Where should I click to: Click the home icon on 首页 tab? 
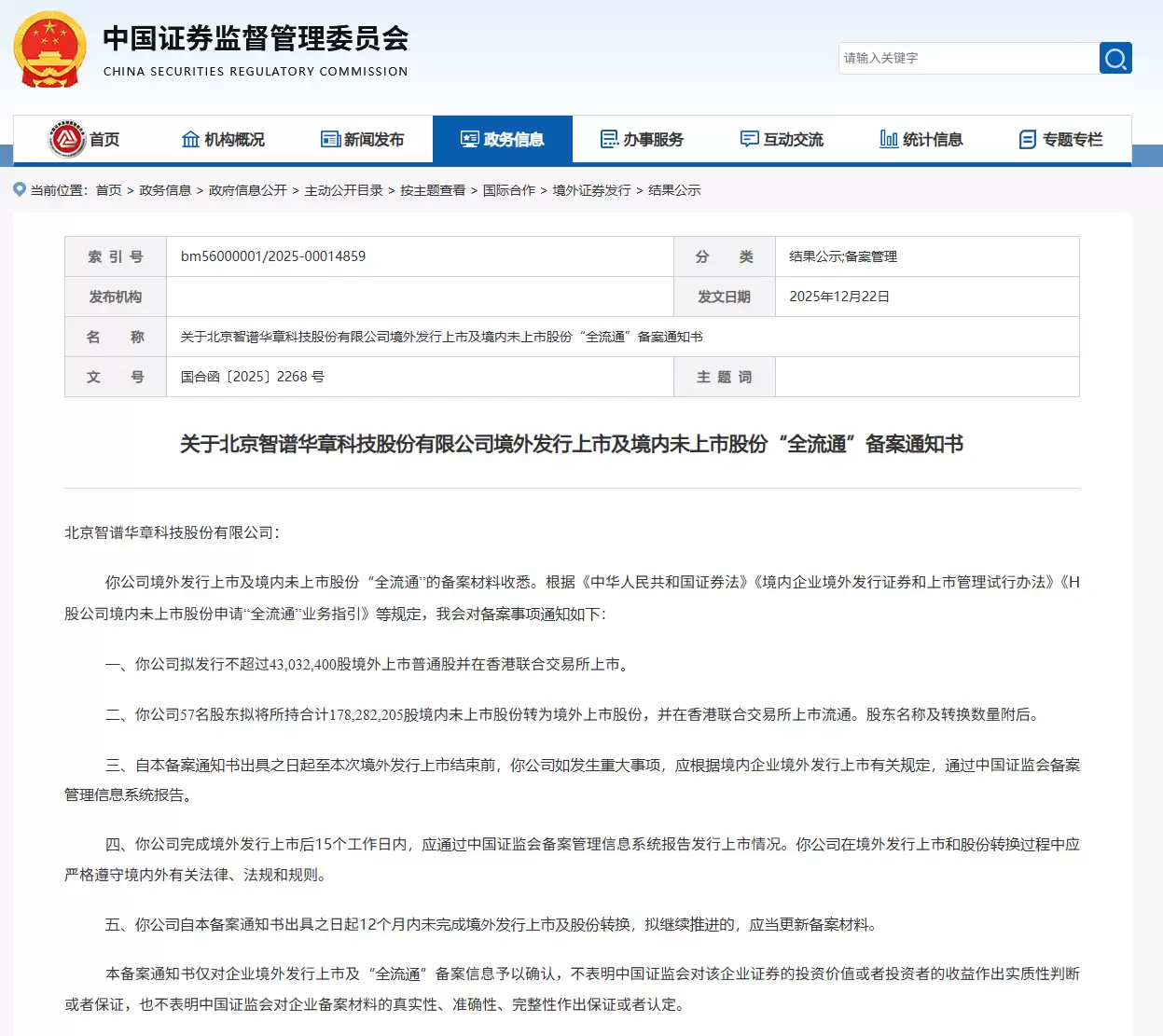[x=66, y=139]
